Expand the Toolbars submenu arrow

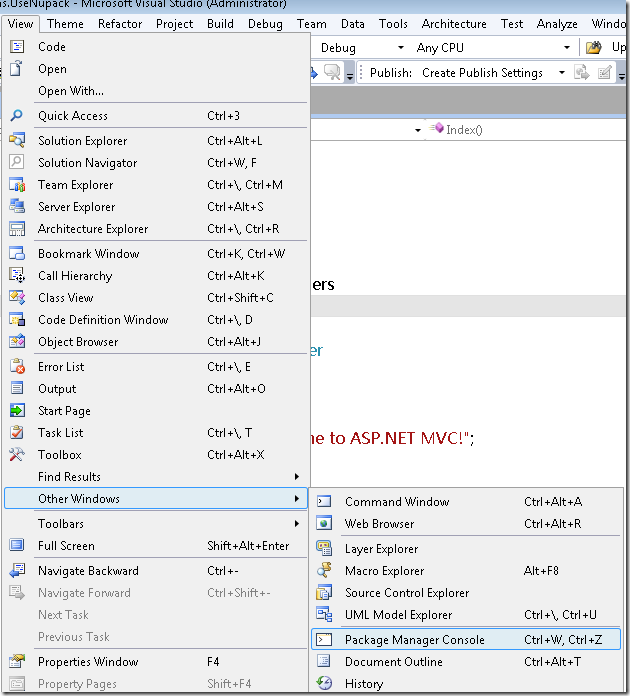click(297, 524)
